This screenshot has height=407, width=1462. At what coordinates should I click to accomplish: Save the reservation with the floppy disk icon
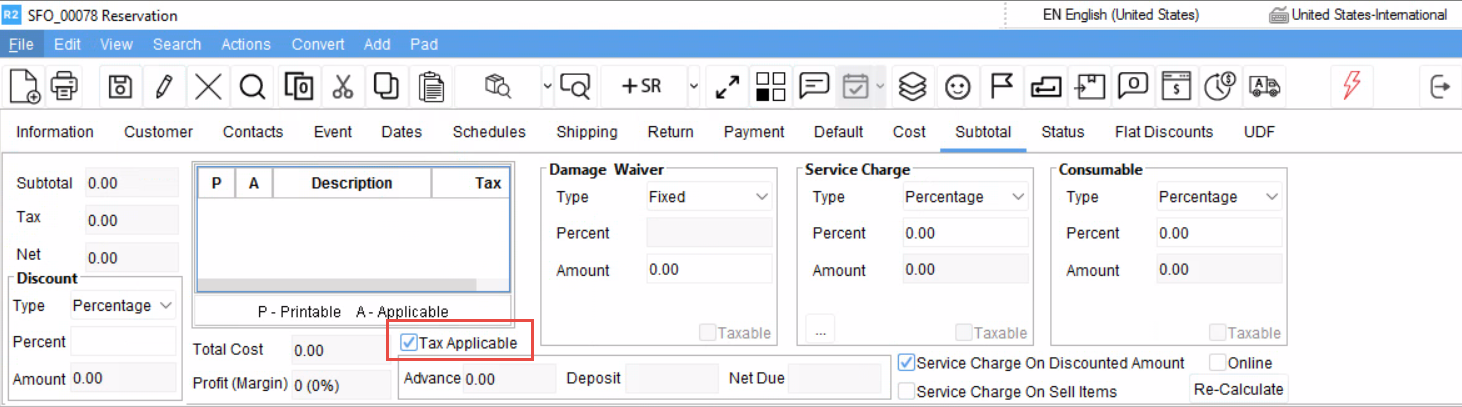tap(120, 86)
